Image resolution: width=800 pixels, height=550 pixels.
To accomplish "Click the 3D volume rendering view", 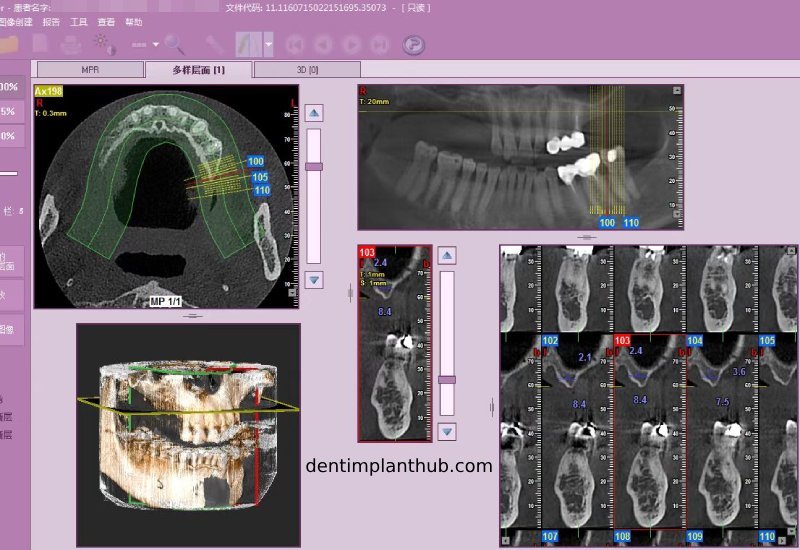I will point(188,435).
